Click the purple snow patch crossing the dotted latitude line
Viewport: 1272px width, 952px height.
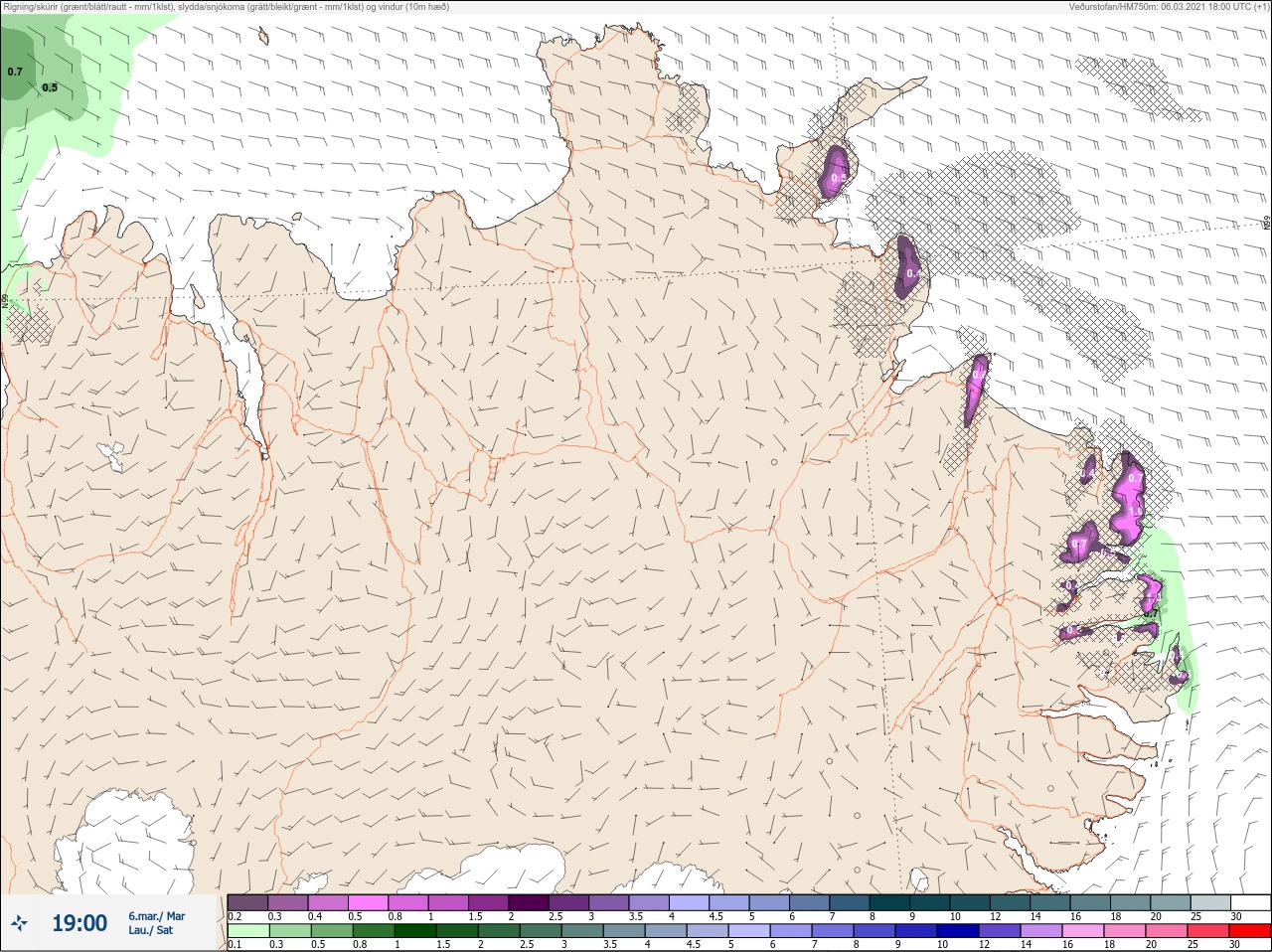[908, 266]
